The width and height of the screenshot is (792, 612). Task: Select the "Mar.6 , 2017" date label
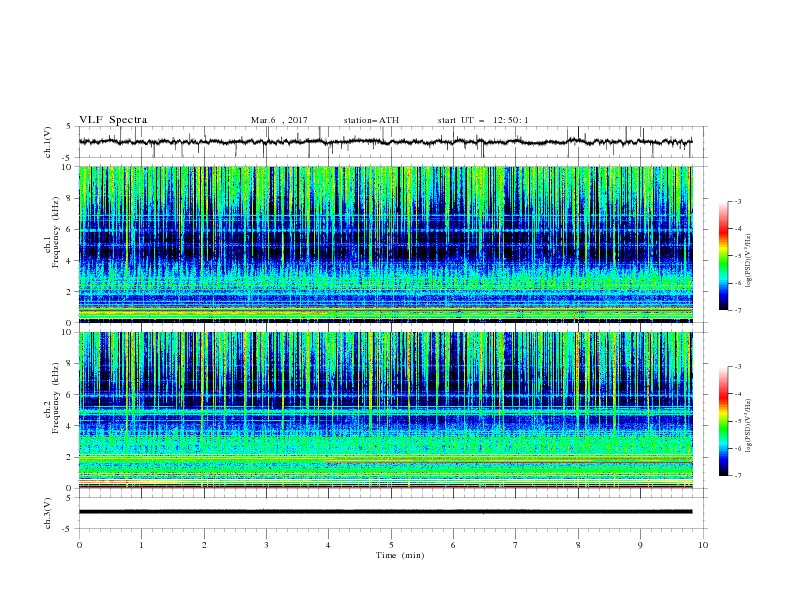pyautogui.click(x=279, y=120)
